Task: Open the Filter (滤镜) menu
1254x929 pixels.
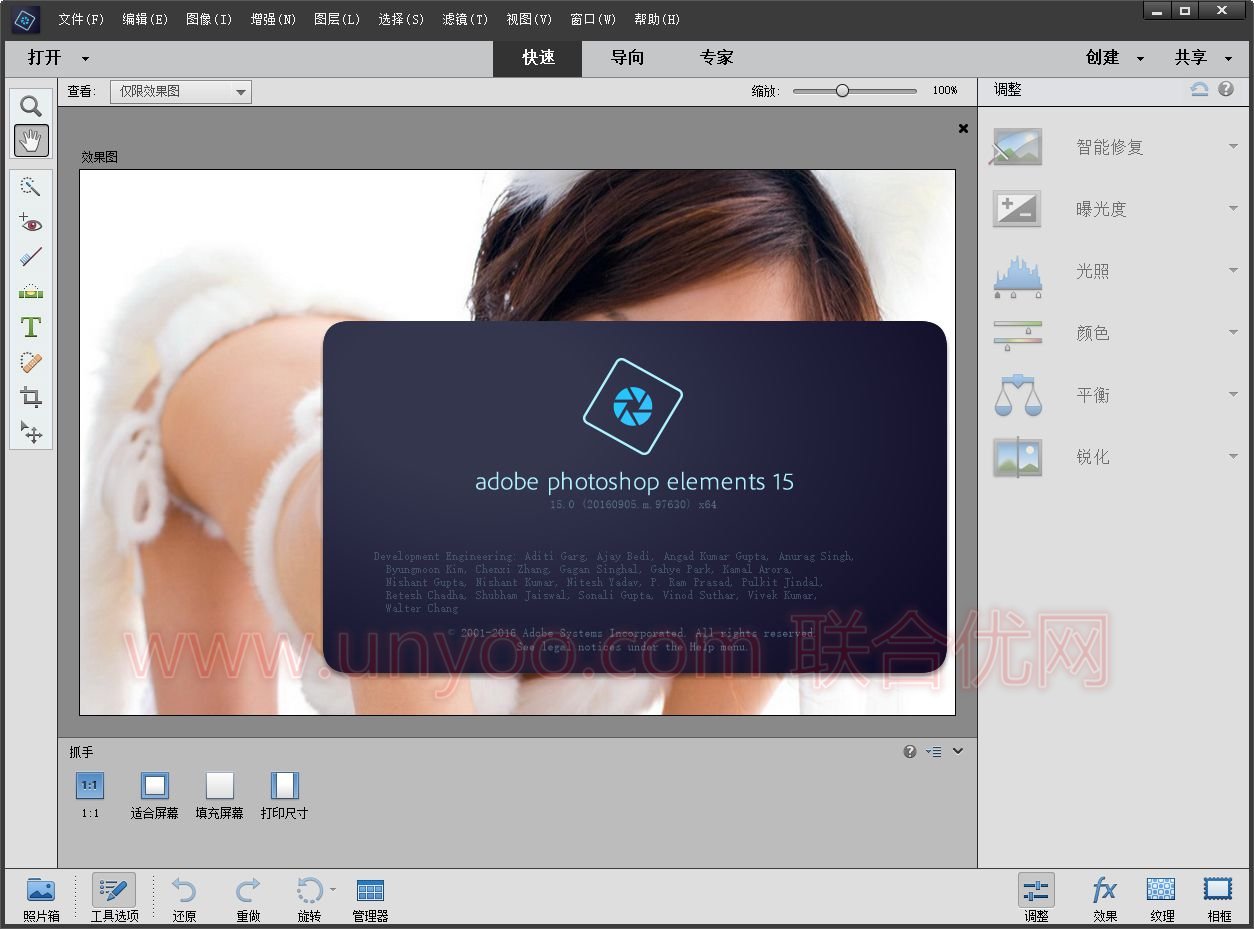Action: tap(465, 19)
